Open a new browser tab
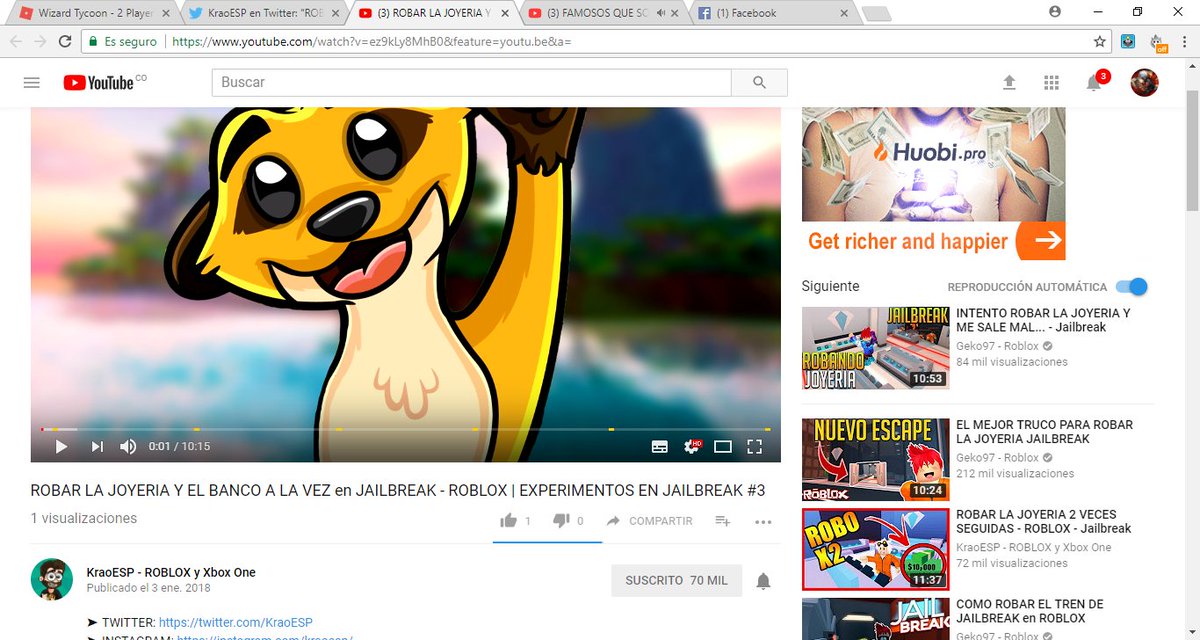The height and width of the screenshot is (640, 1200). [x=875, y=14]
